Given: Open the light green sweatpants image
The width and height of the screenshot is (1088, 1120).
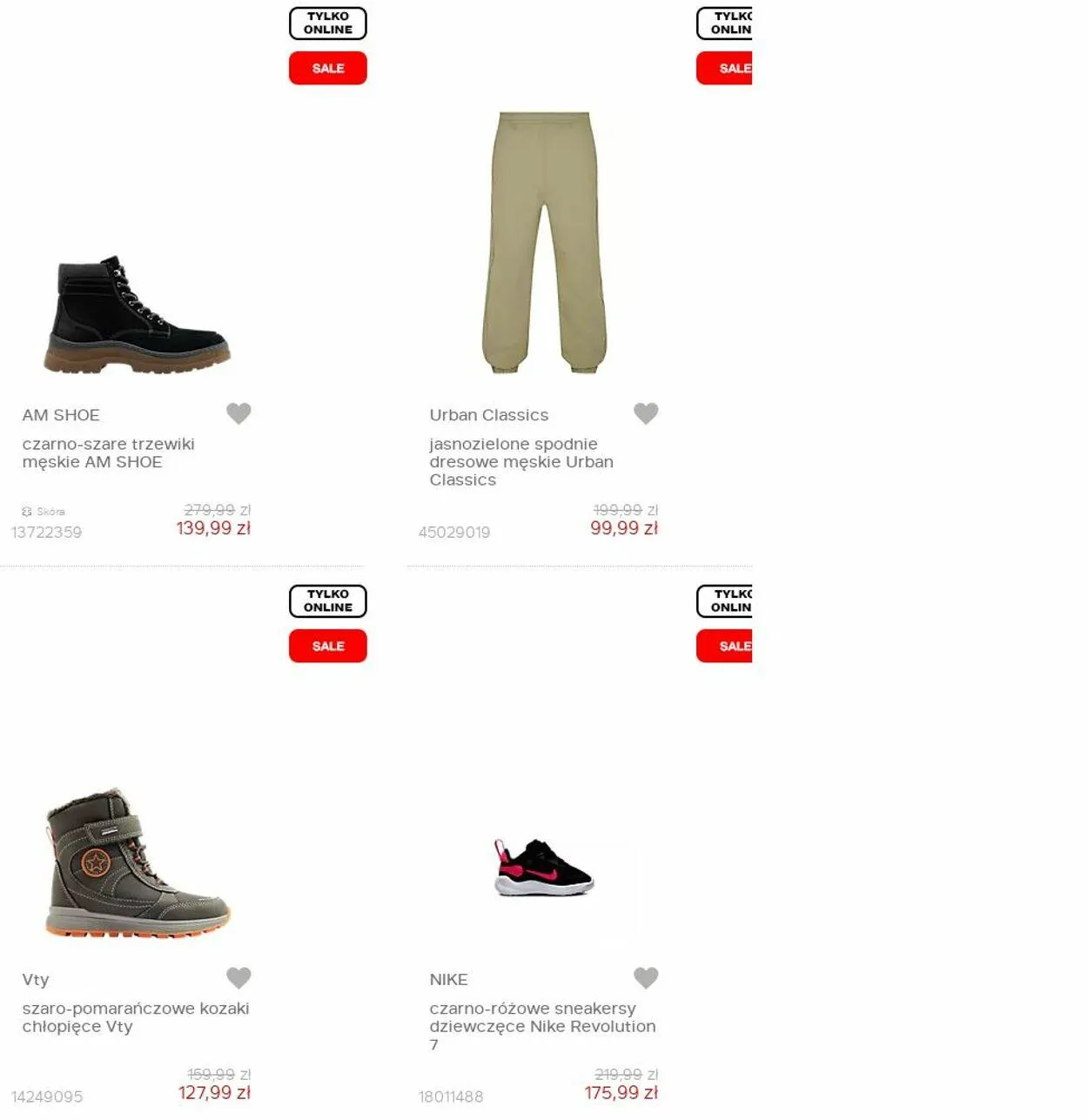Looking at the screenshot, I should (544, 243).
